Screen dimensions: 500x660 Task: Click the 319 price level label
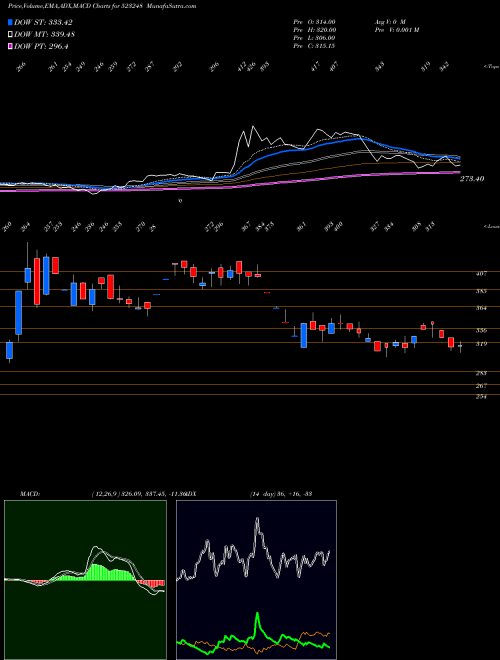pyautogui.click(x=482, y=344)
